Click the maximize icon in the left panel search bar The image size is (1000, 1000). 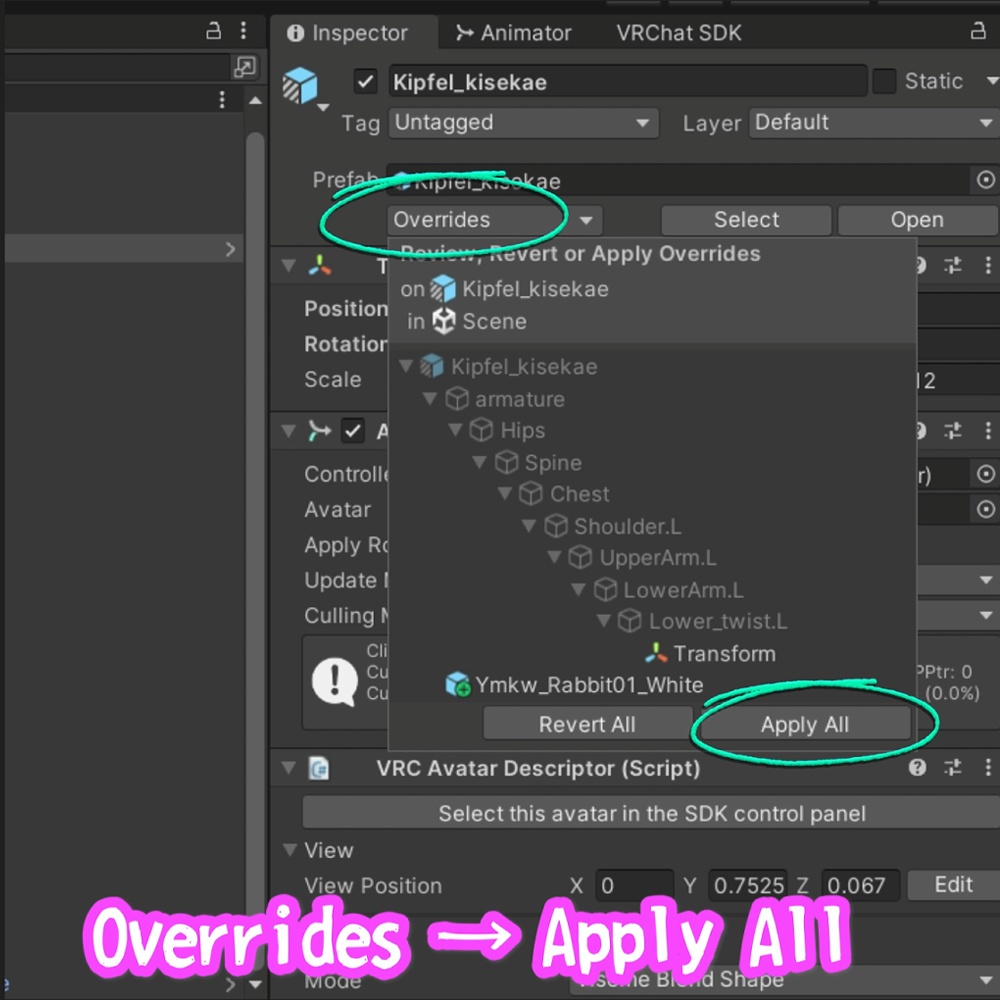(245, 67)
